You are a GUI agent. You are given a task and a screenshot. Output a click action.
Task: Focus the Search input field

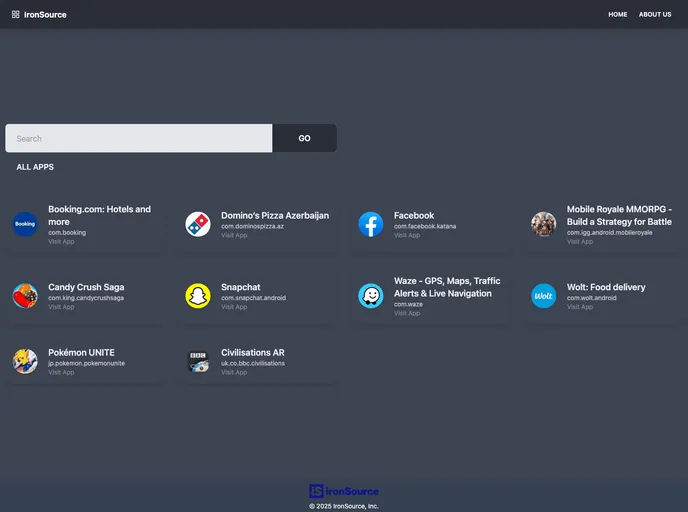coord(139,138)
